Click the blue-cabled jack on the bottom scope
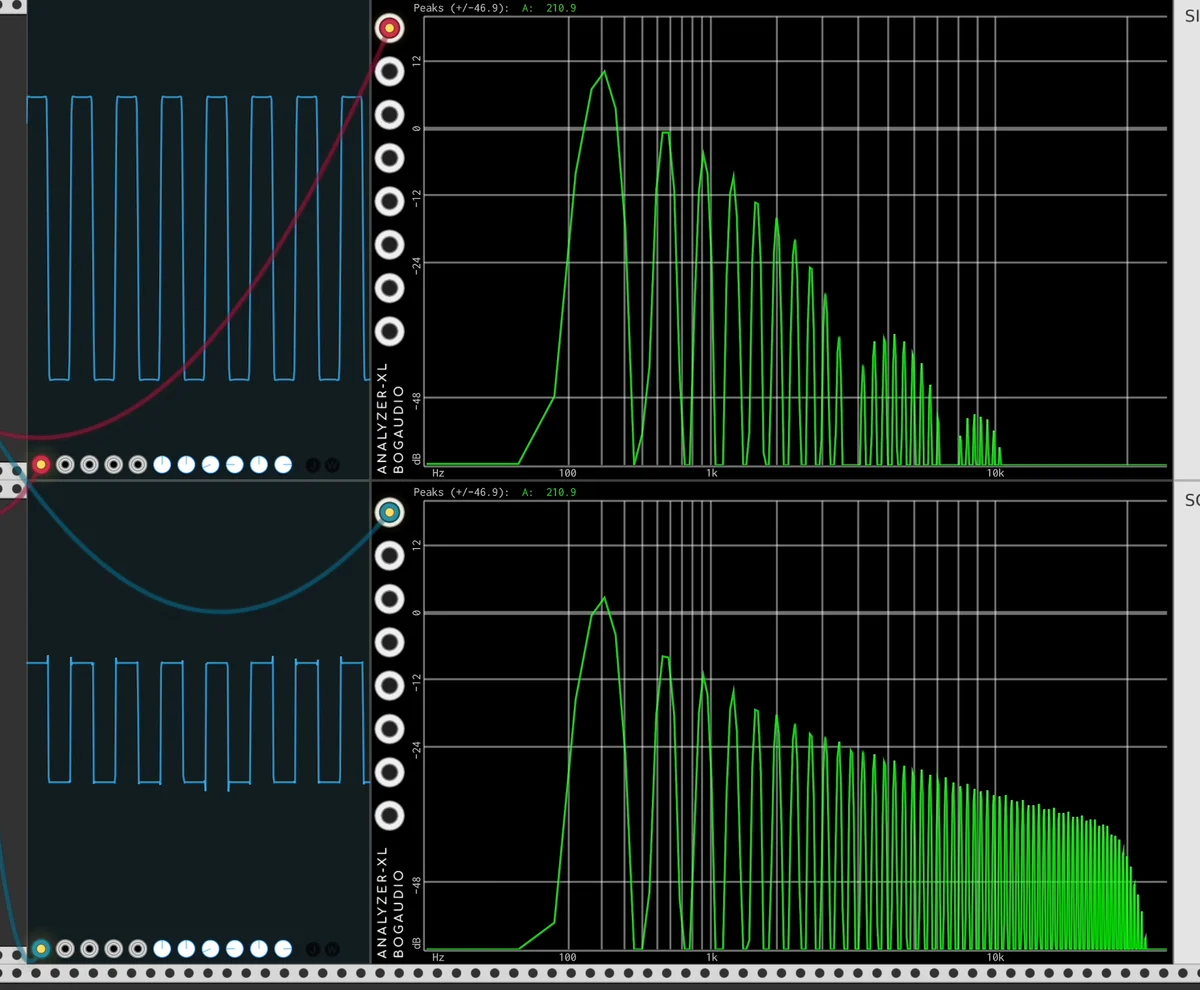1200x990 pixels. tap(41, 948)
